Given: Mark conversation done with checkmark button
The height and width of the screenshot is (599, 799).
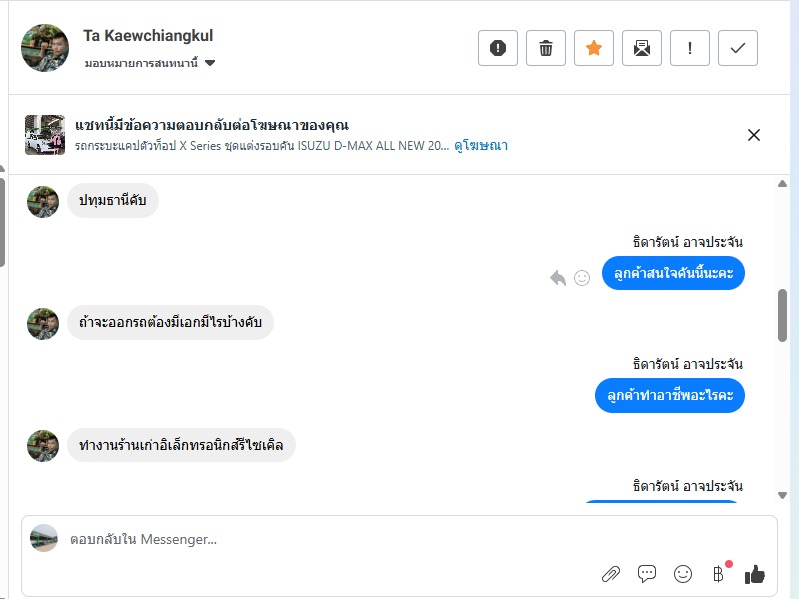Looking at the screenshot, I should (x=738, y=48).
